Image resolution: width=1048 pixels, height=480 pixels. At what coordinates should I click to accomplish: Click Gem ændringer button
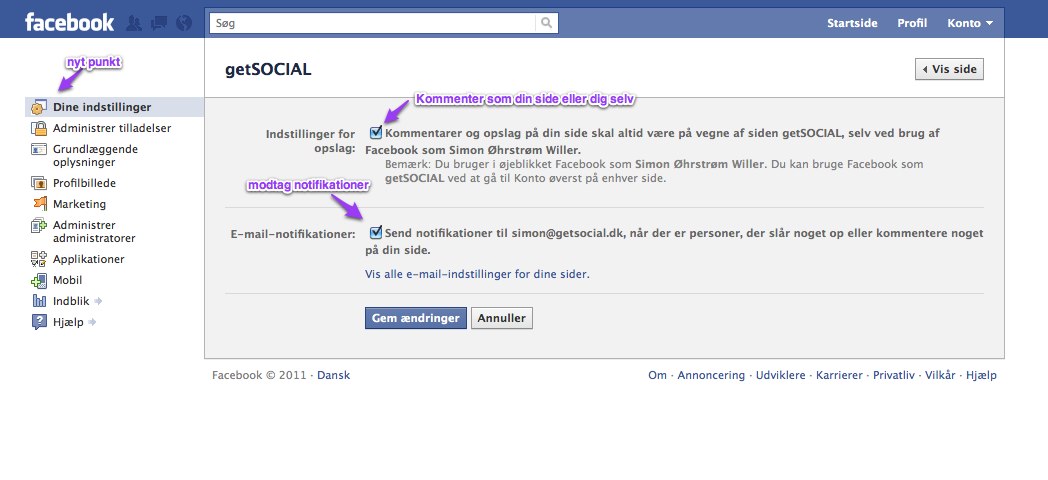[x=416, y=318]
